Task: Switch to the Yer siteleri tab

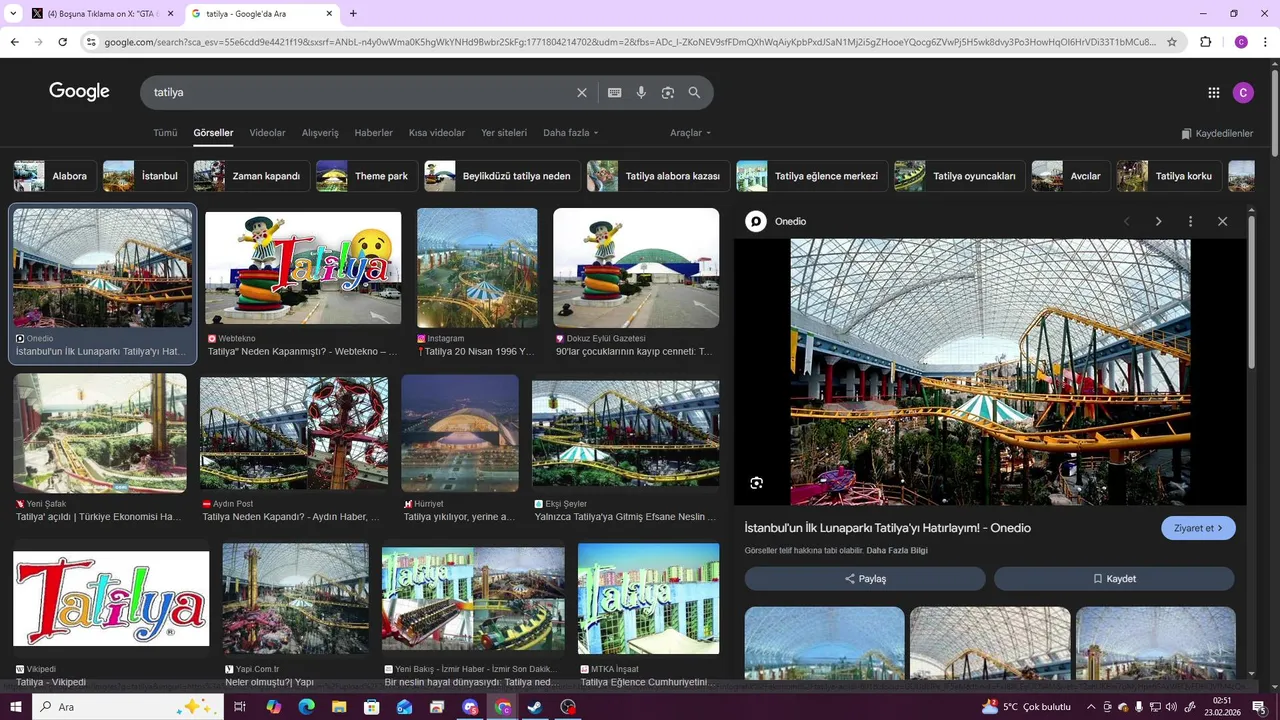Action: coord(504,133)
